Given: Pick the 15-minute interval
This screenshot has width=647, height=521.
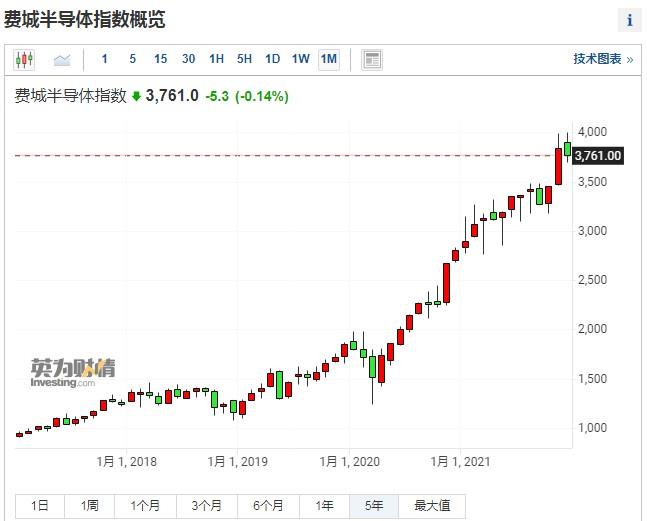Looking at the screenshot, I should pos(160,59).
